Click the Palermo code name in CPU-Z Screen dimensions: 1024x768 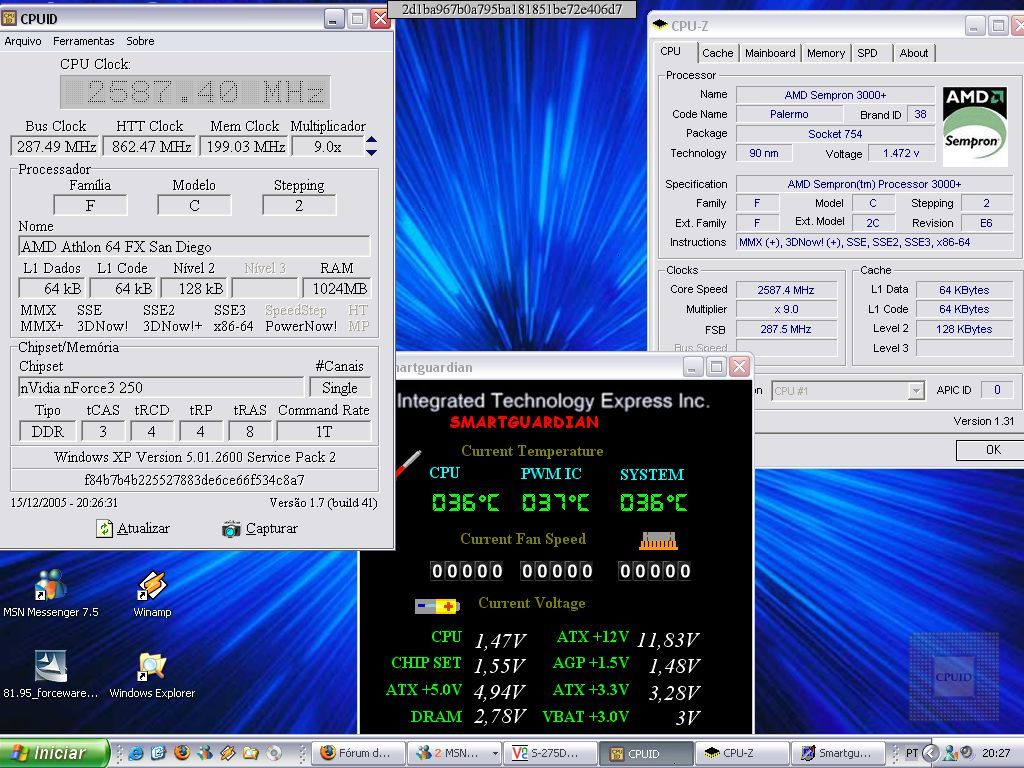tap(789, 114)
